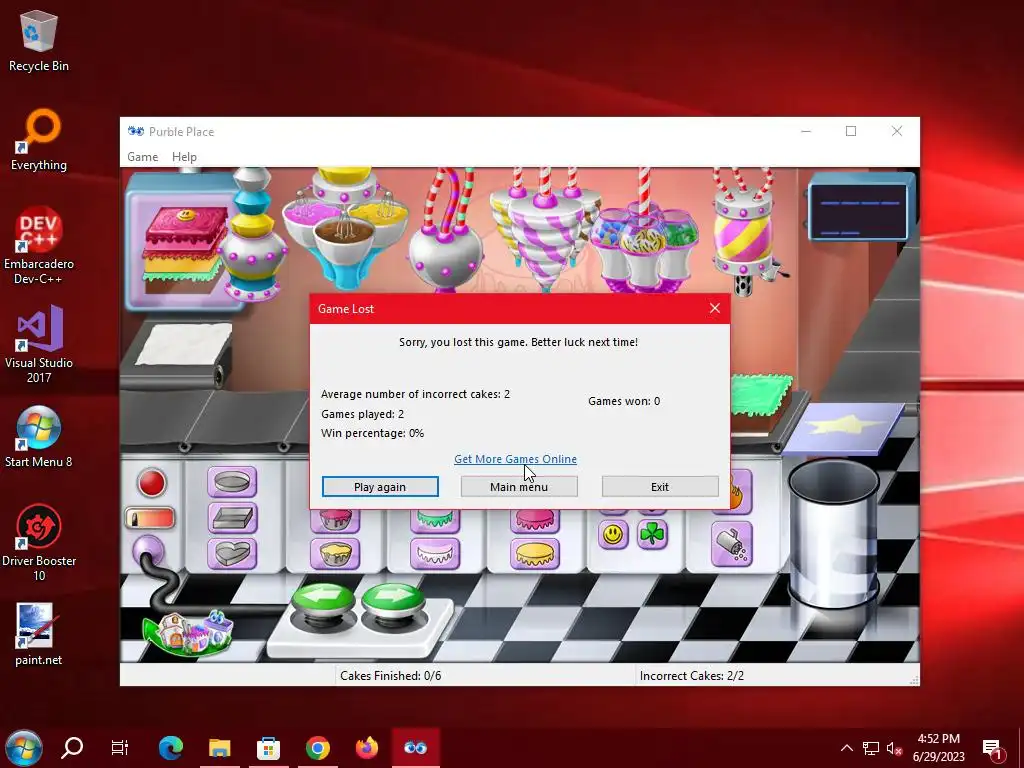Image resolution: width=1024 pixels, height=768 pixels.
Task: Pick the white icing button
Action: click(x=435, y=554)
